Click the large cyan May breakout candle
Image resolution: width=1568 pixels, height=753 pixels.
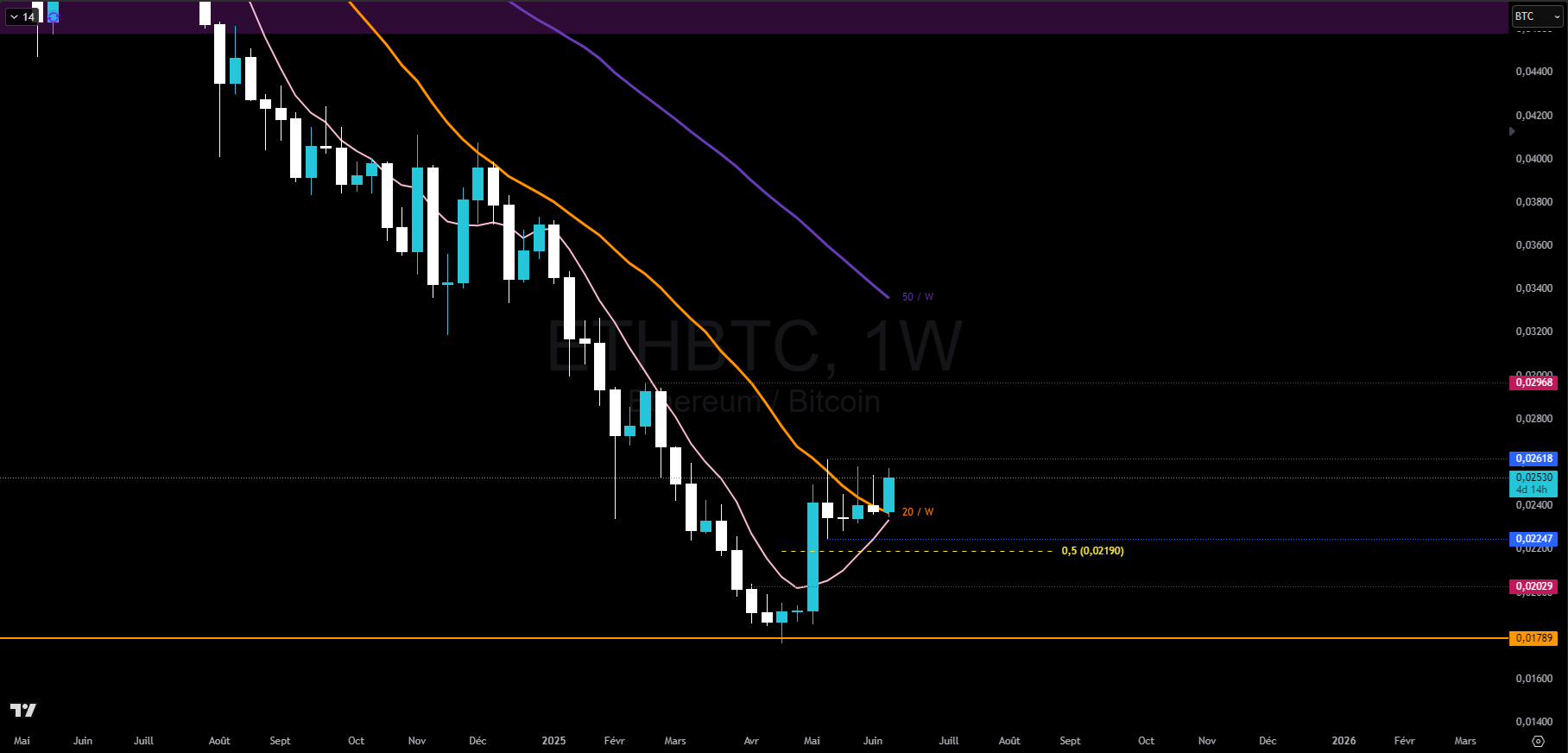pyautogui.click(x=812, y=556)
